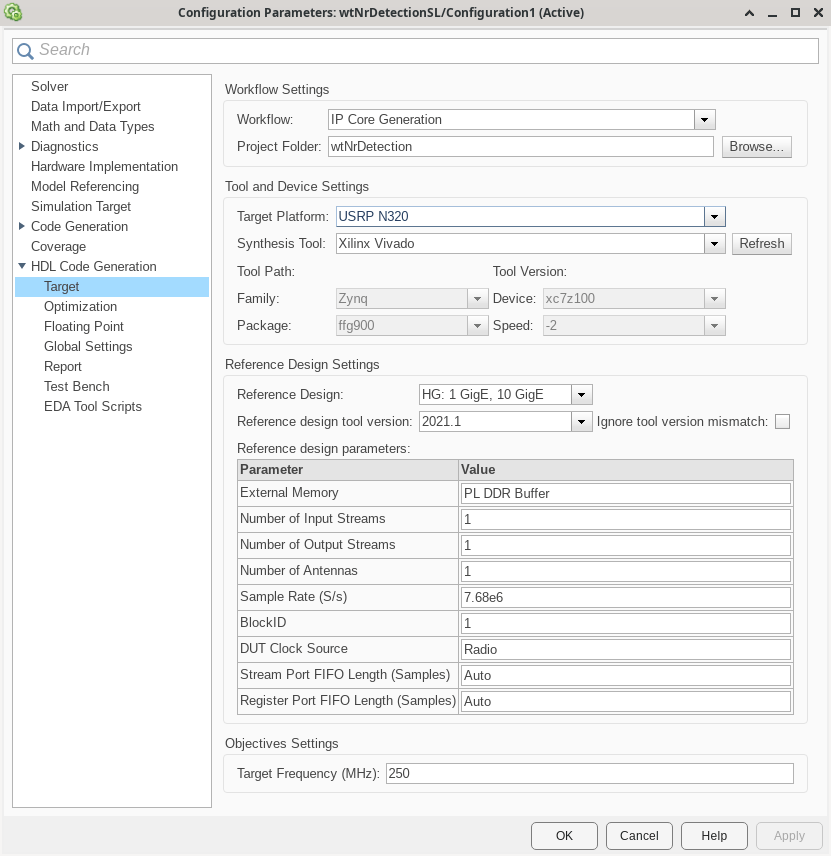Viewport: 831px width, 856px height.
Task: Expand the Code Generation tree node
Action: [22, 226]
